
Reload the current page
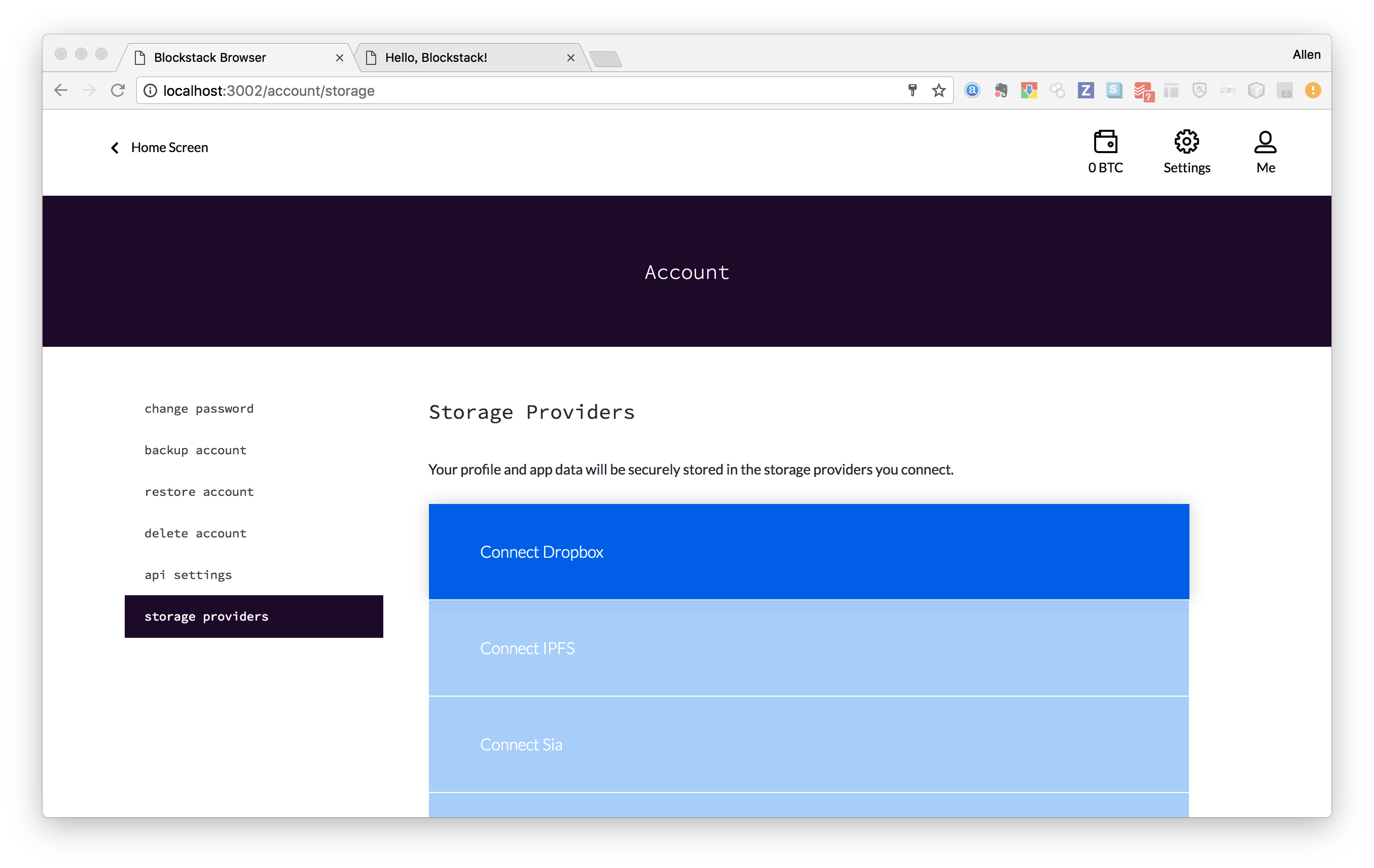pyautogui.click(x=118, y=91)
